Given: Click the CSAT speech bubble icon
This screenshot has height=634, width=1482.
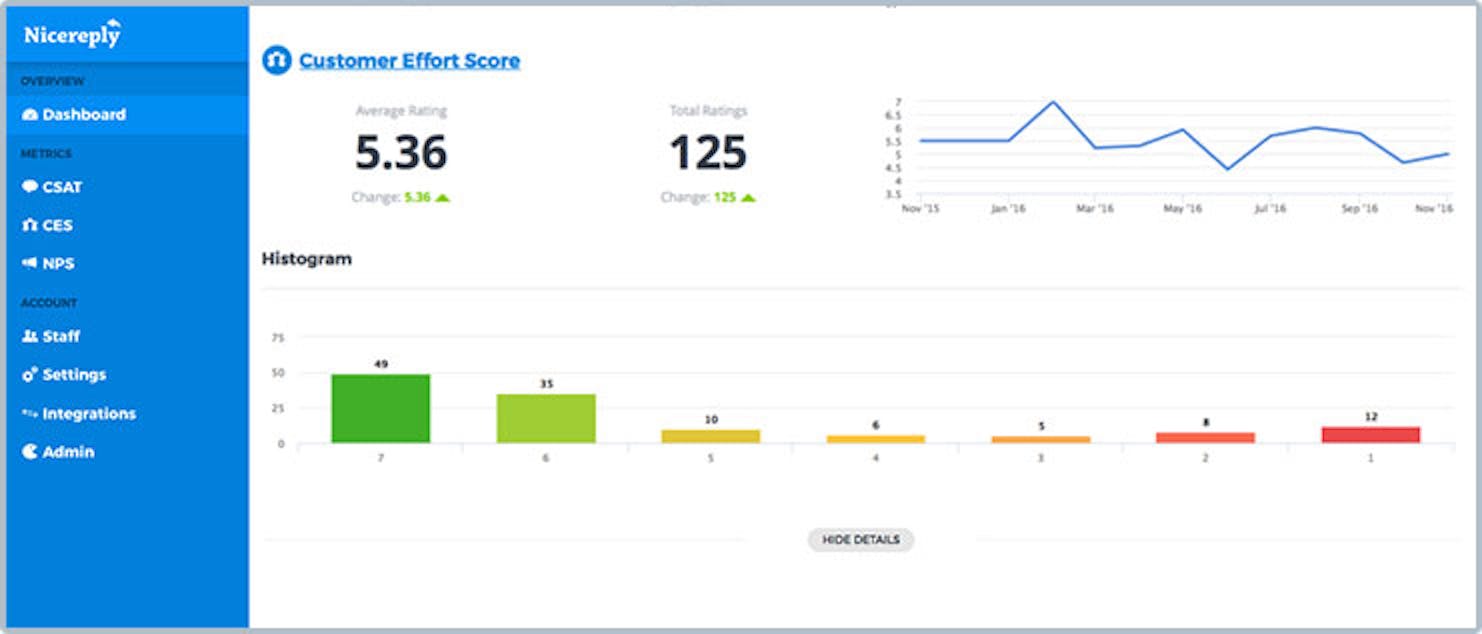Looking at the screenshot, I should [30, 187].
